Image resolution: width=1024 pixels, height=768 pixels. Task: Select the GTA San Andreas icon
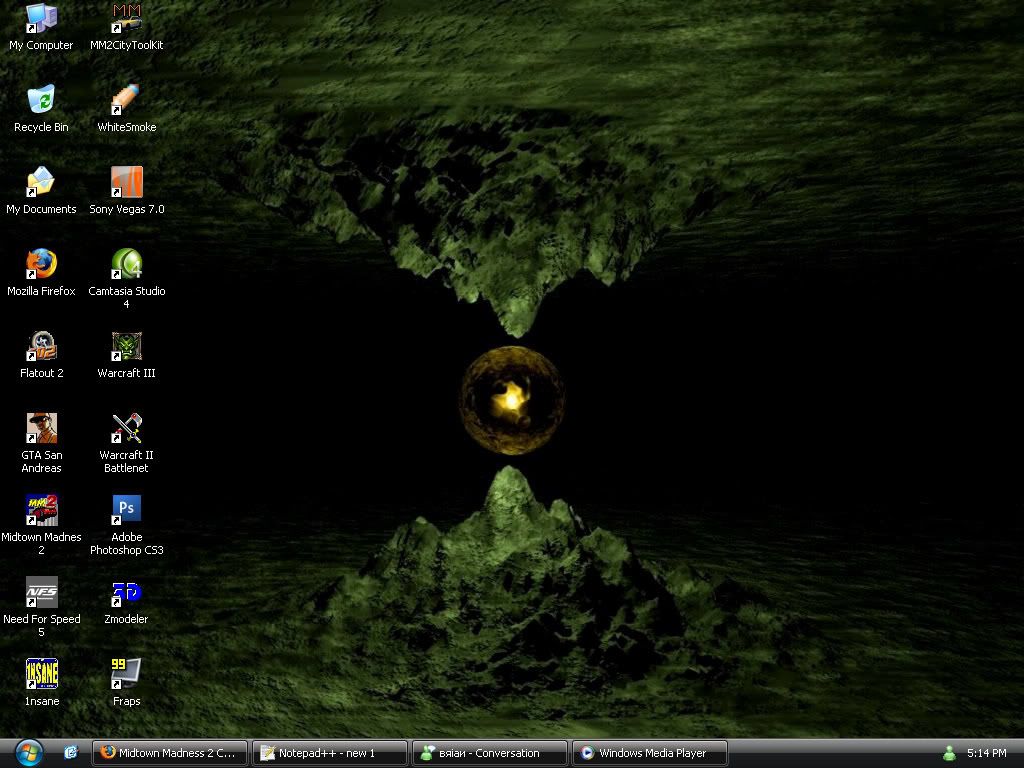coord(41,428)
